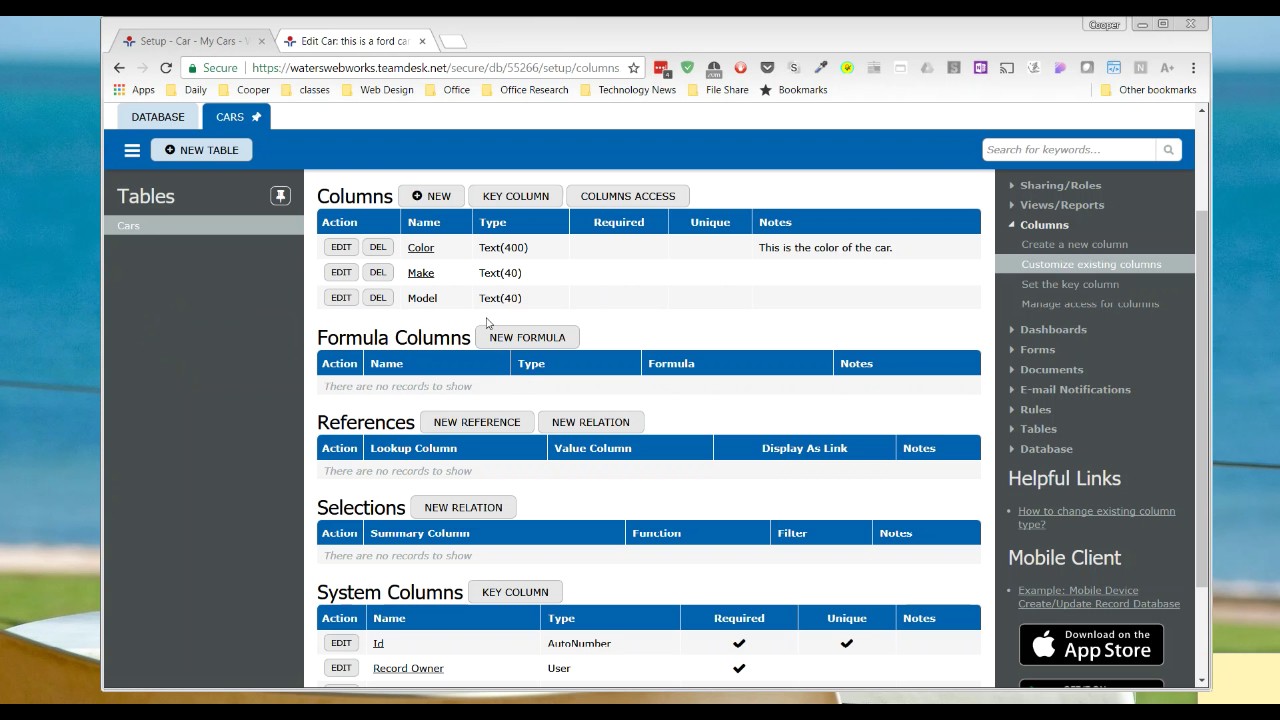Open Chrome's three-dot menu

point(1193,68)
